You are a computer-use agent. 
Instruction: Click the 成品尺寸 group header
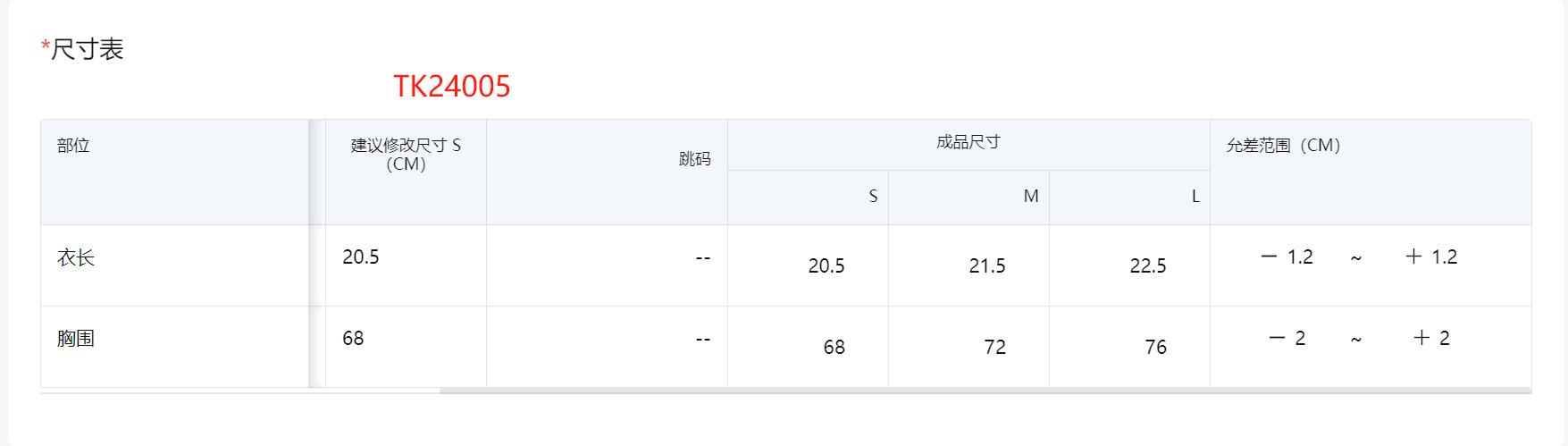tap(968, 142)
